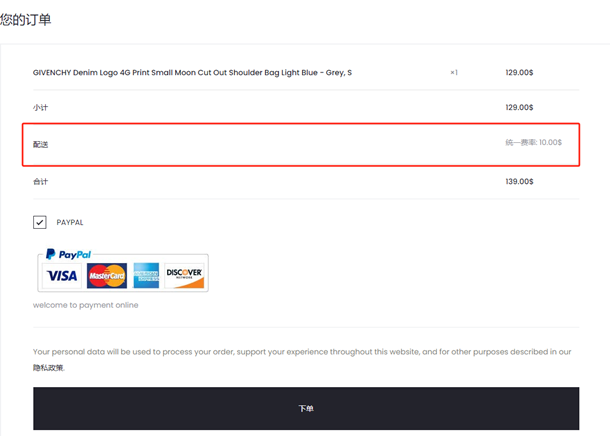
Task: Click the 139.00$ total amount
Action: coord(519,182)
